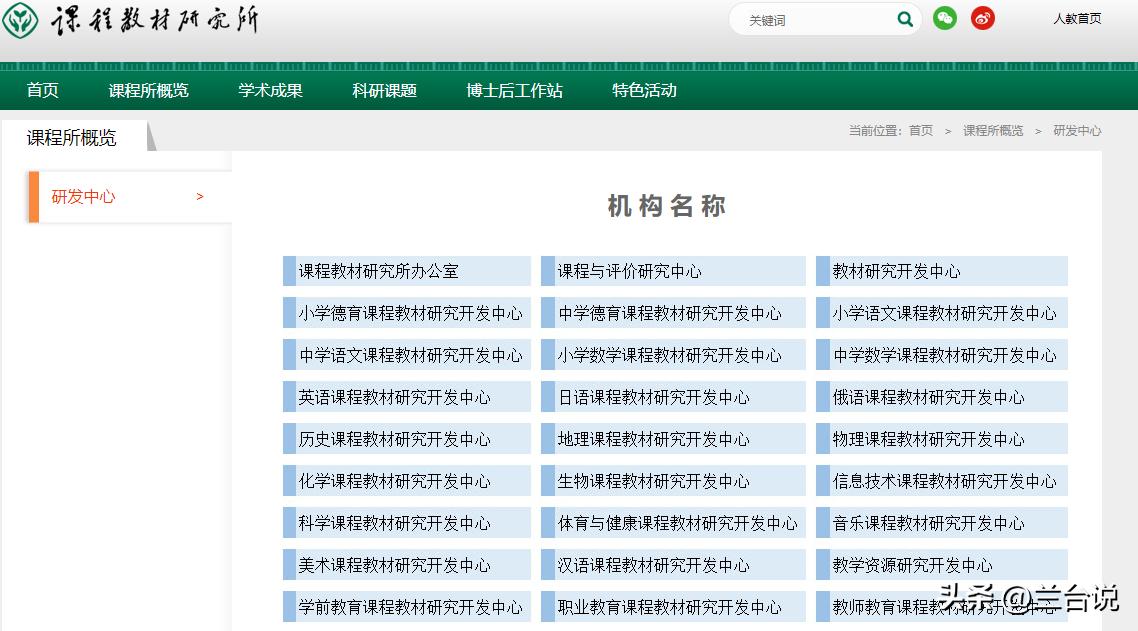This screenshot has height=631, width=1138.
Task: Select 特色活动 from the navigation bar
Action: pos(642,89)
